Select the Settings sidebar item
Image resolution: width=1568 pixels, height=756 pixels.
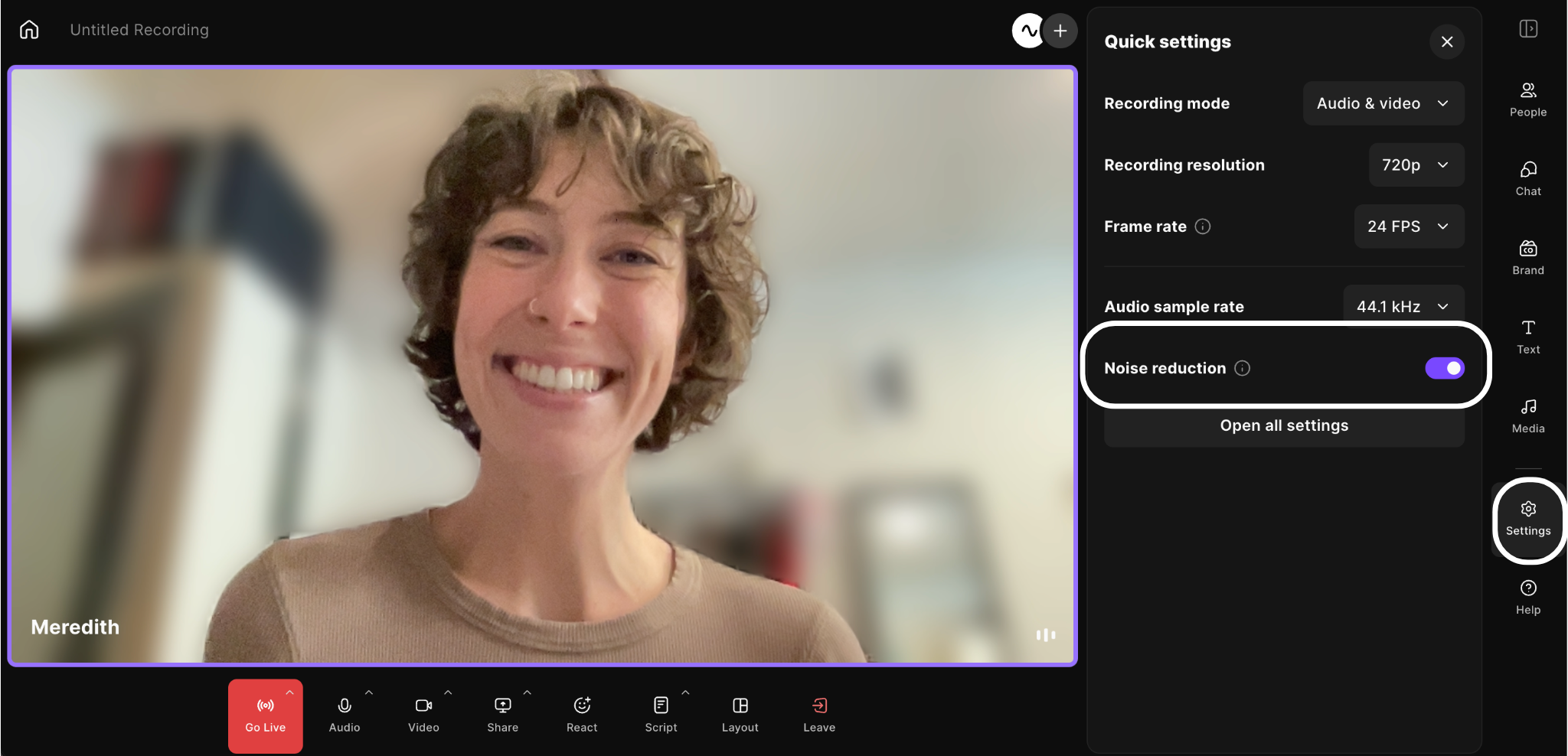click(1527, 520)
